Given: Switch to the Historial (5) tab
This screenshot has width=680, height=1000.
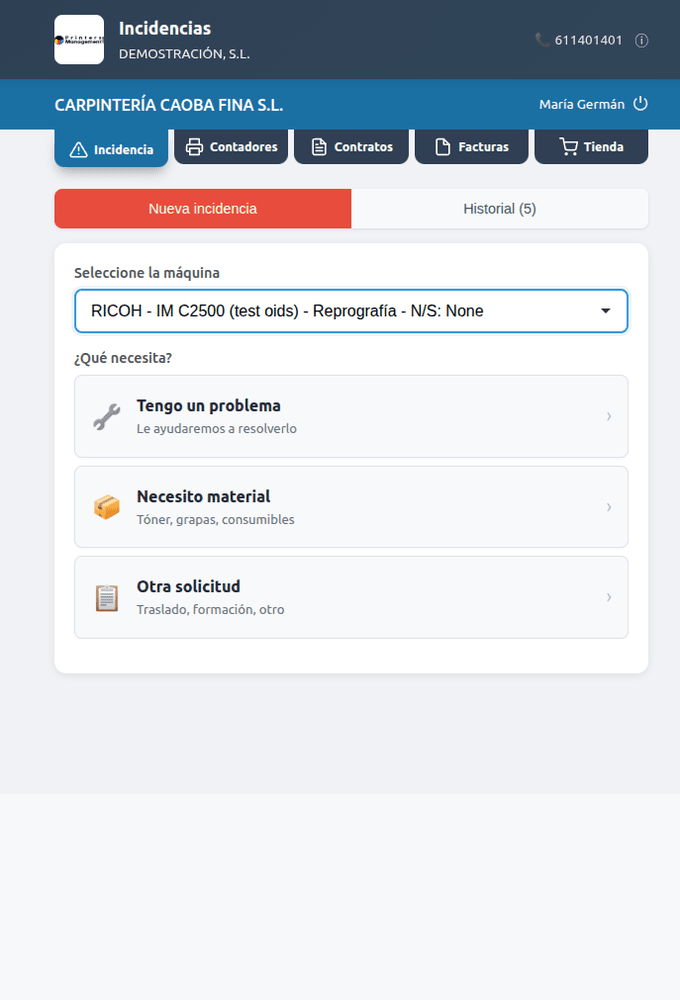Looking at the screenshot, I should [x=499, y=209].
